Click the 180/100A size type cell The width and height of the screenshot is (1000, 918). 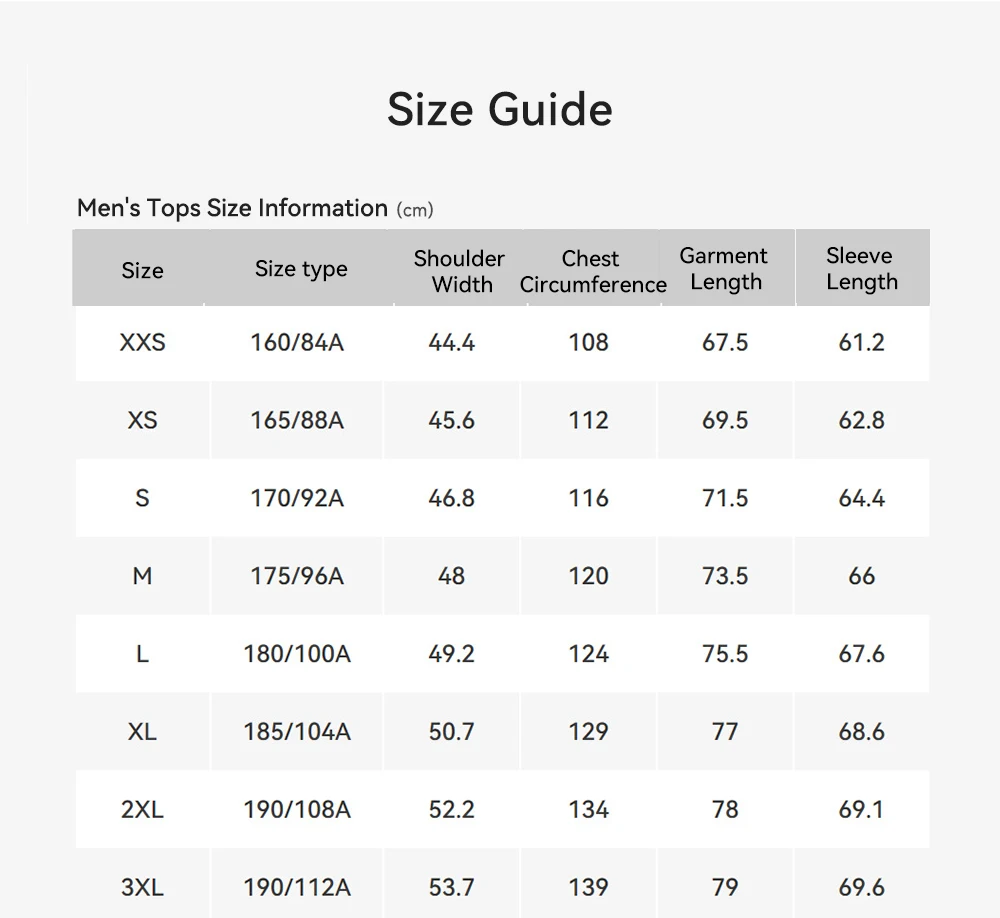(297, 654)
